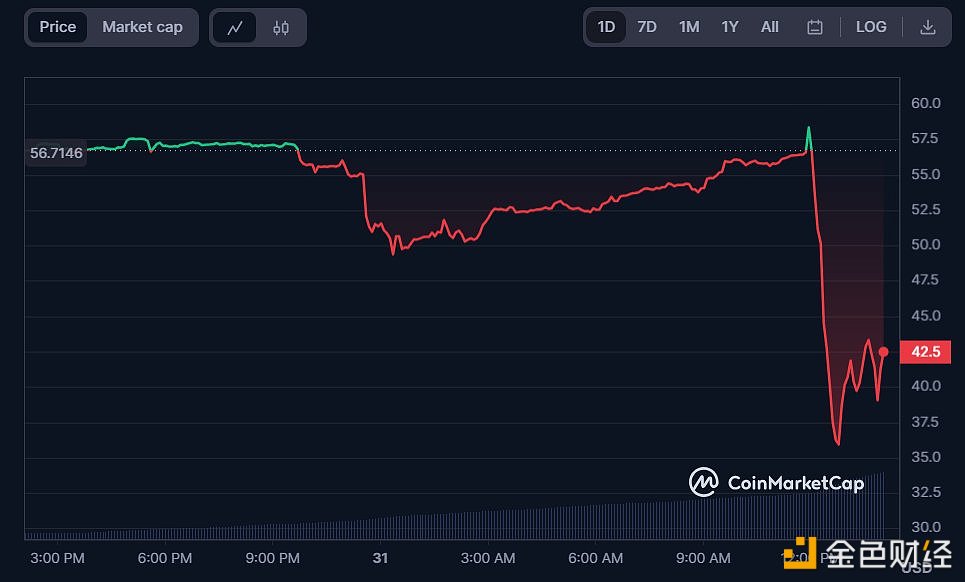Click the 3:00 PM axis label
This screenshot has height=582, width=965.
click(x=57, y=558)
